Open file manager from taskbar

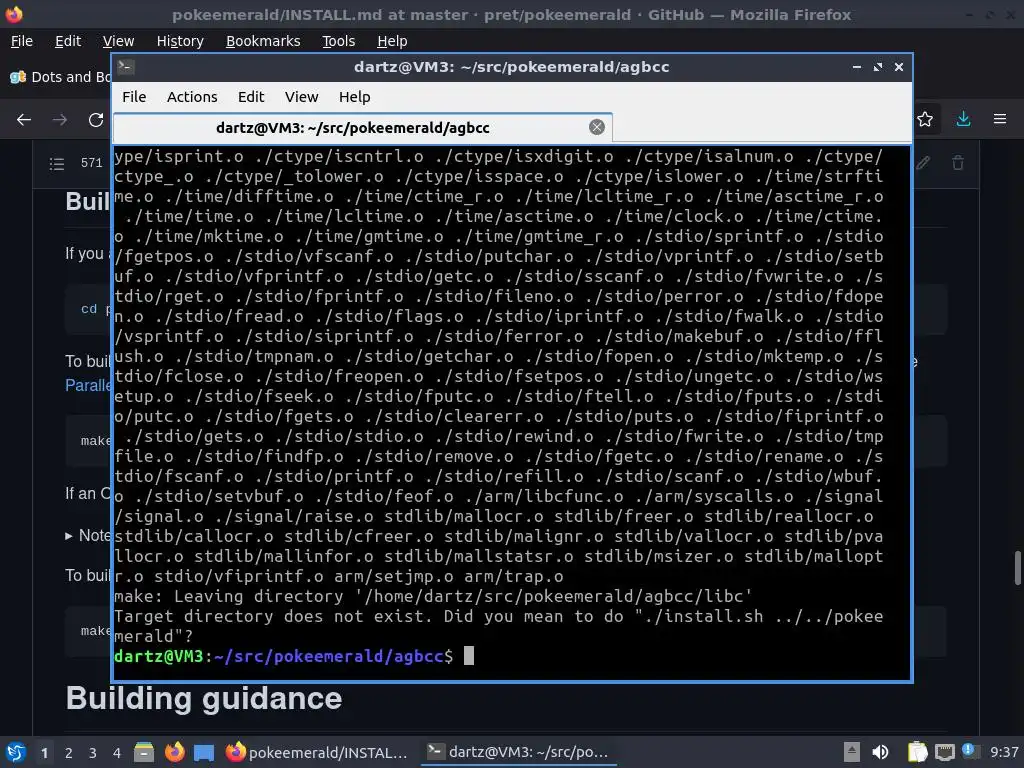pyautogui.click(x=144, y=752)
